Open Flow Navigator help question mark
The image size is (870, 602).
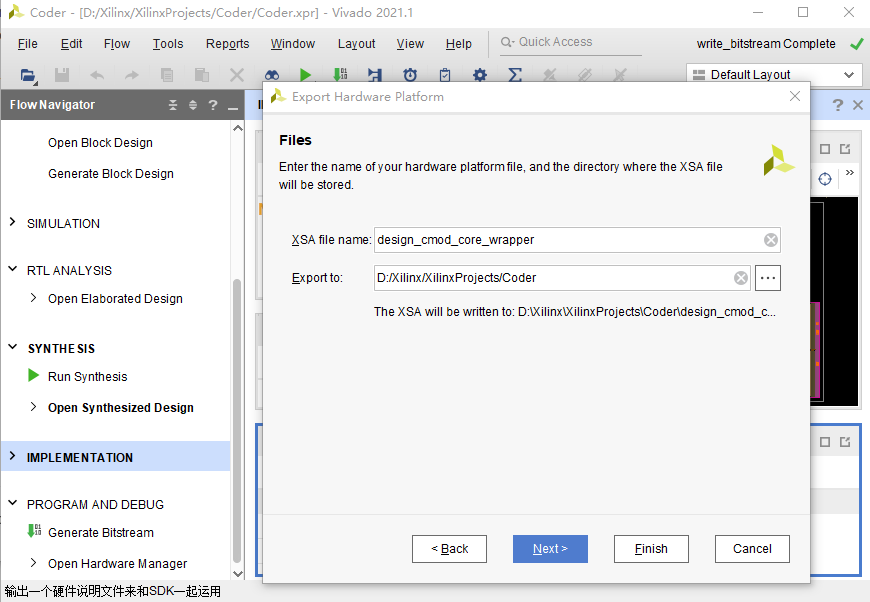click(x=213, y=105)
